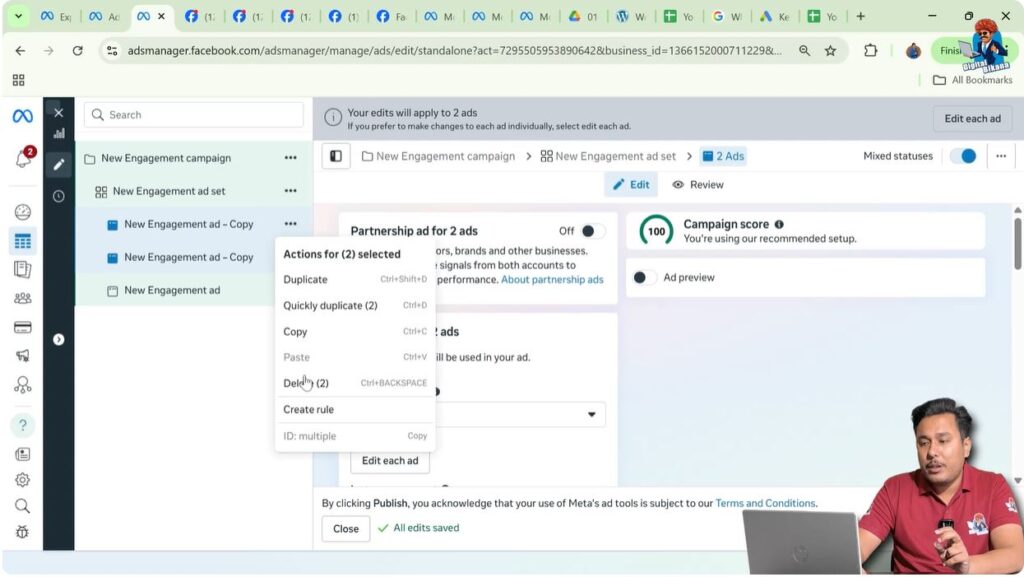The width and height of the screenshot is (1024, 577).
Task: Toggle the side panel layout icon
Action: click(x=336, y=156)
